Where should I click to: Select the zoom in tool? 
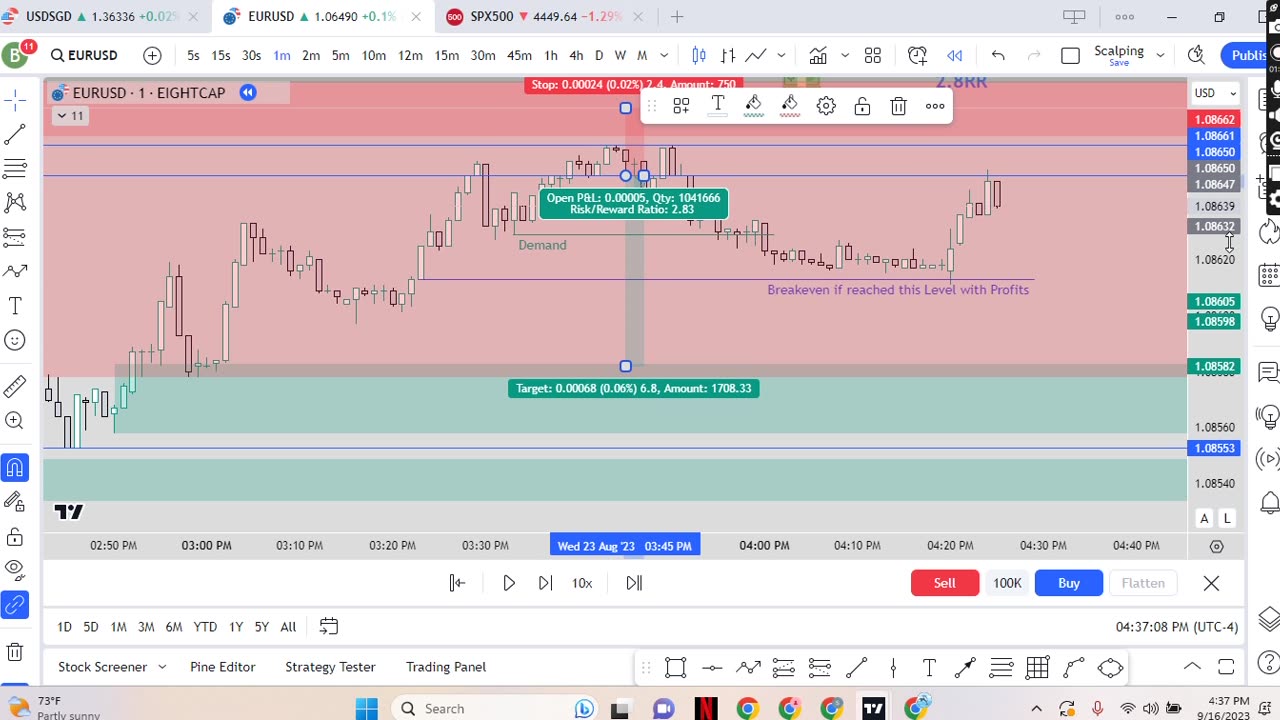pyautogui.click(x=15, y=421)
